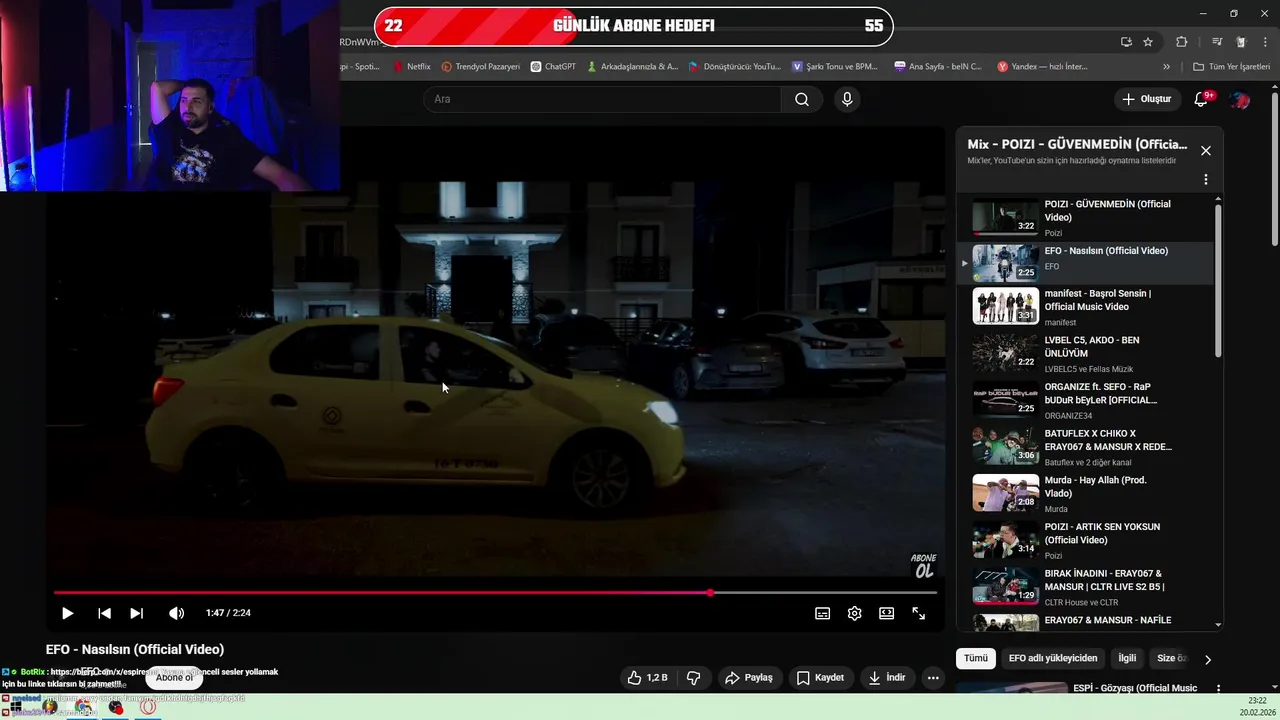Start voice search with microphone icon
The width and height of the screenshot is (1280, 720).
click(x=847, y=99)
